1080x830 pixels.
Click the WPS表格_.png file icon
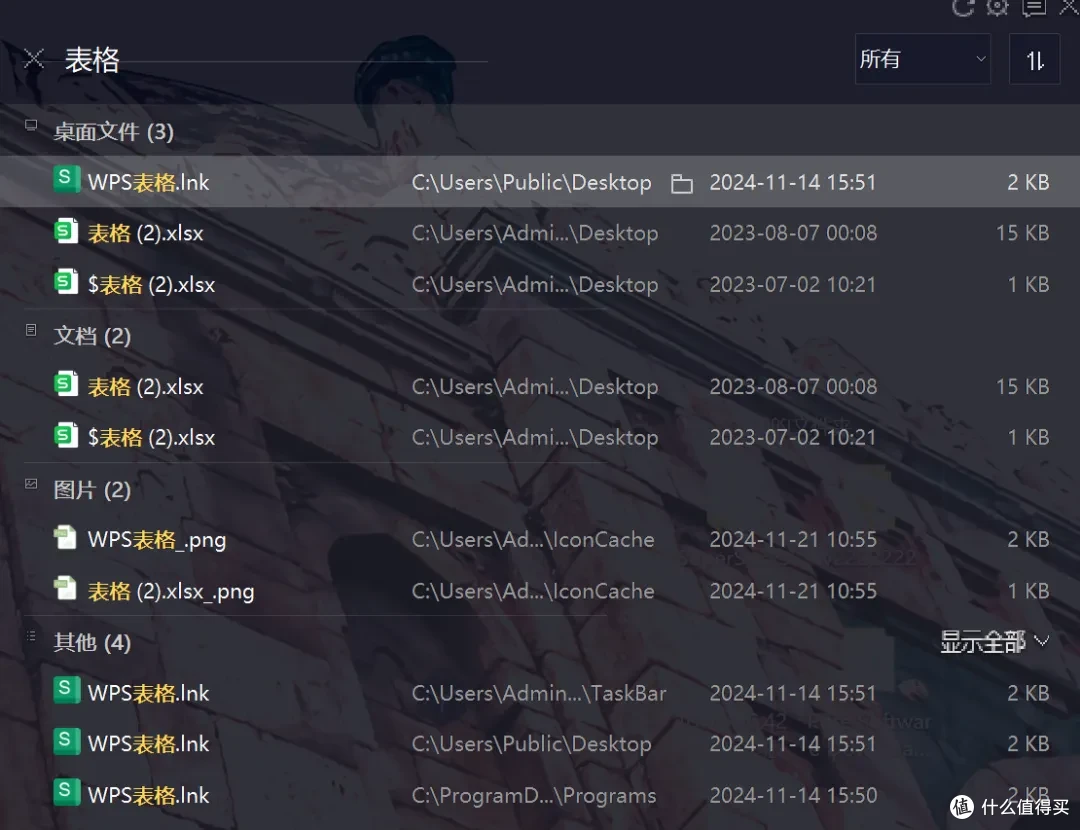click(65, 537)
